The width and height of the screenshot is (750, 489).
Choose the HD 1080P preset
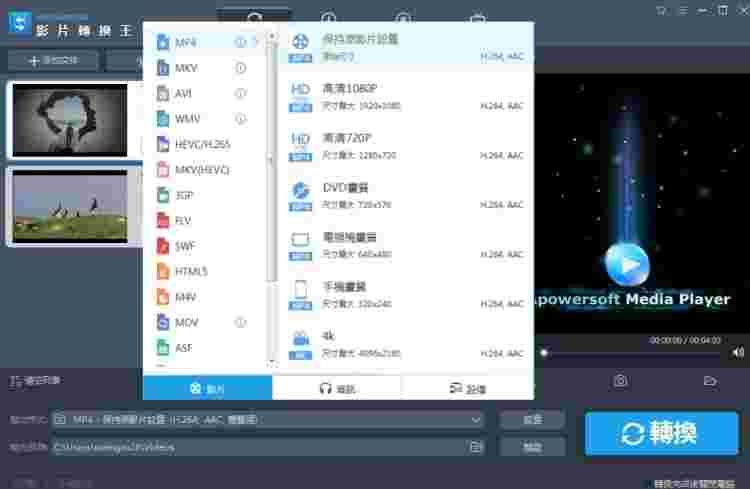407,96
